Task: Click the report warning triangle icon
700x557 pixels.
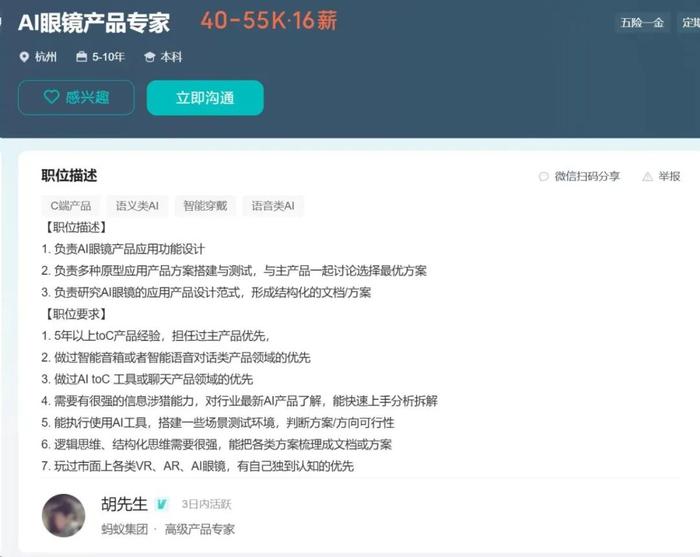Action: point(647,177)
